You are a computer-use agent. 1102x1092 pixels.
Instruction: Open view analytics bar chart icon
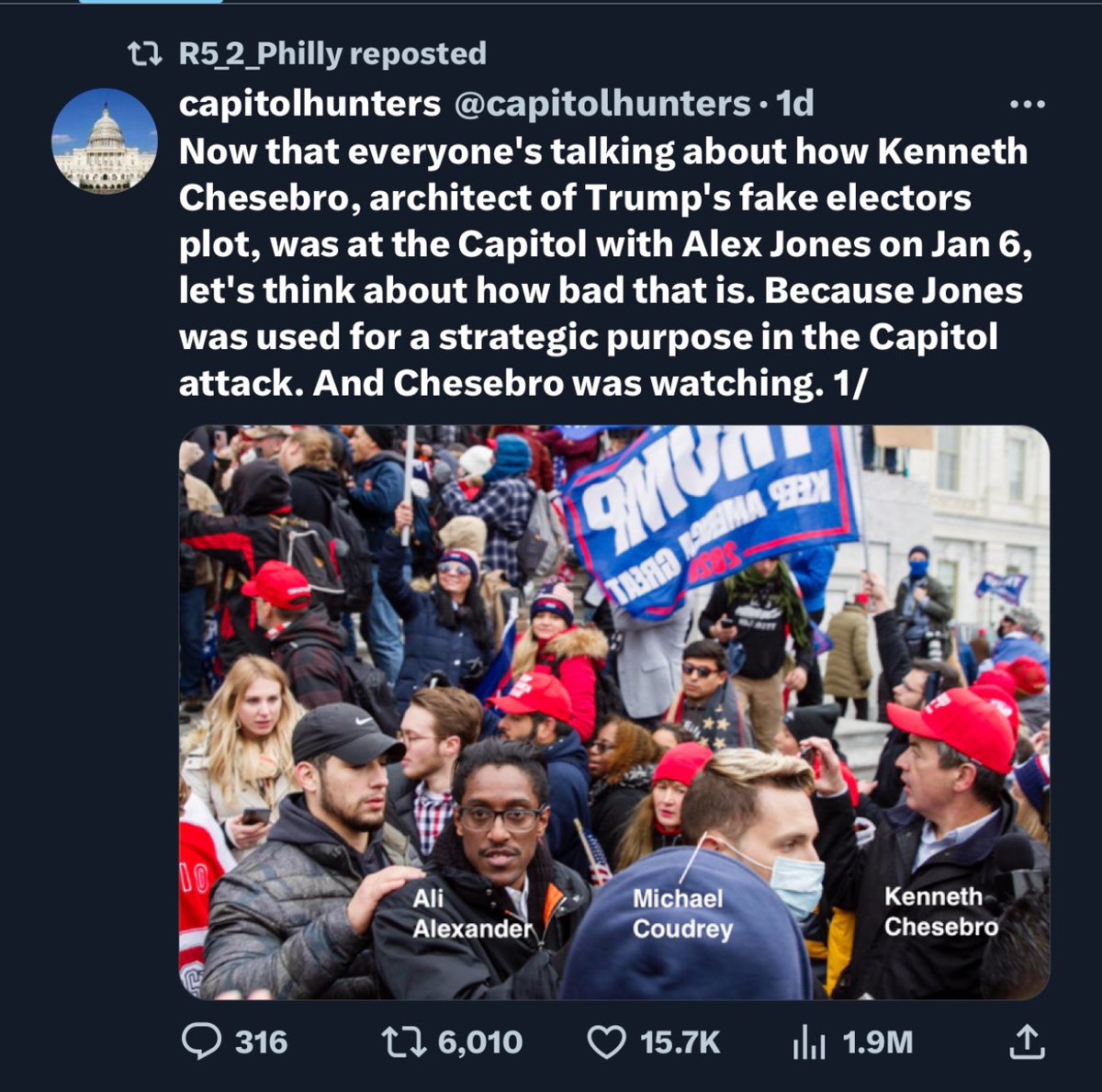[808, 1043]
